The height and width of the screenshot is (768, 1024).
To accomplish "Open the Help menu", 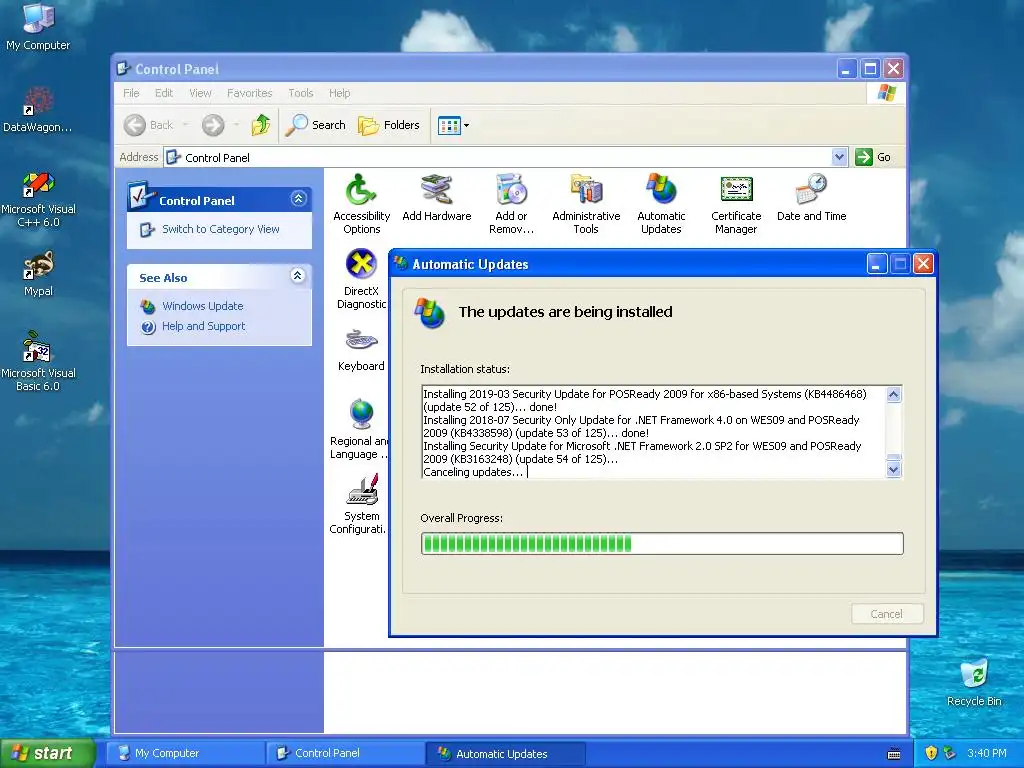I will [339, 93].
